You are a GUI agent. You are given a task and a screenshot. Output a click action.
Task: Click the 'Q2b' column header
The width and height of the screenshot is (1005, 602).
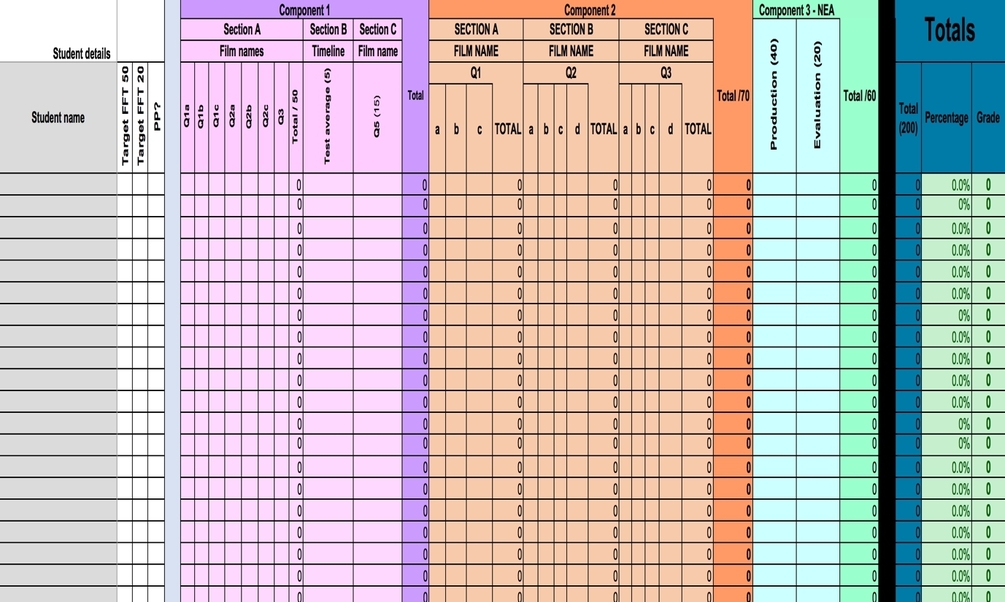click(249, 117)
